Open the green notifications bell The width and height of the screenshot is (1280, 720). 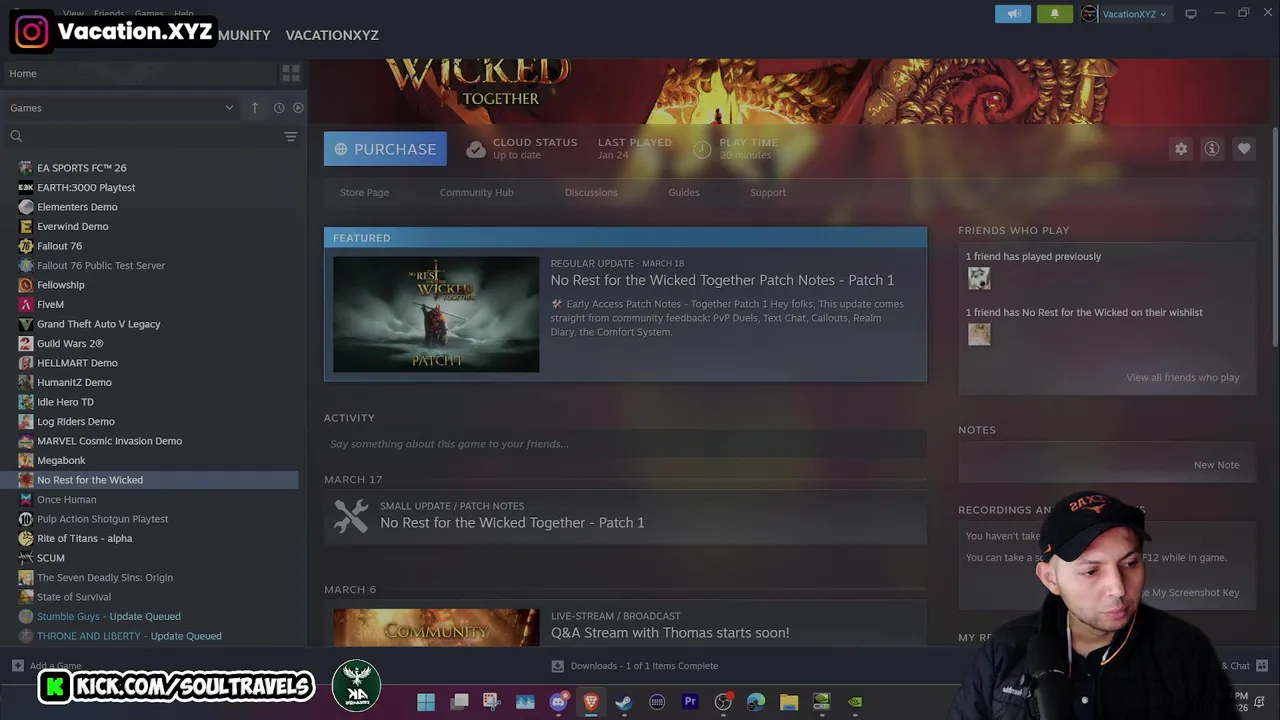(x=1054, y=14)
